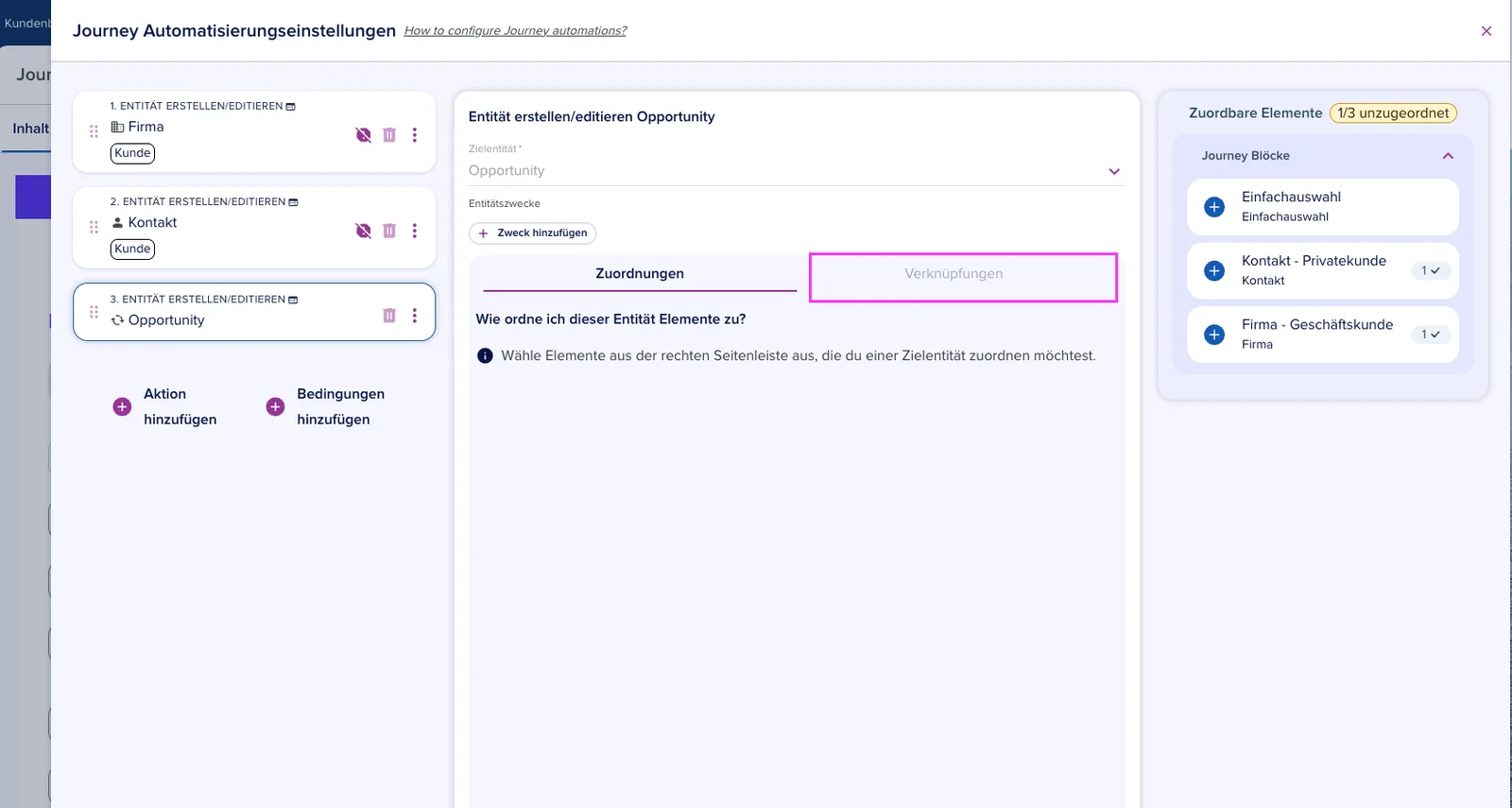Switch to the Verknüpfungen tab
The image size is (1512, 808).
click(954, 274)
